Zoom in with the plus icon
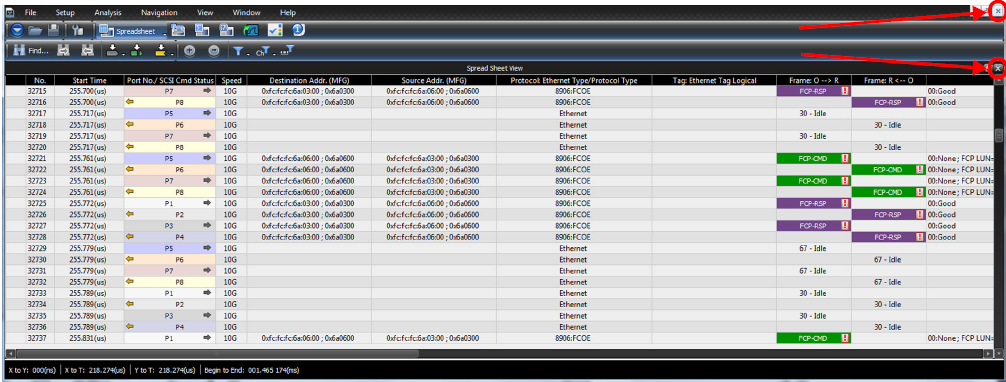The image size is (1006, 382). [189, 51]
